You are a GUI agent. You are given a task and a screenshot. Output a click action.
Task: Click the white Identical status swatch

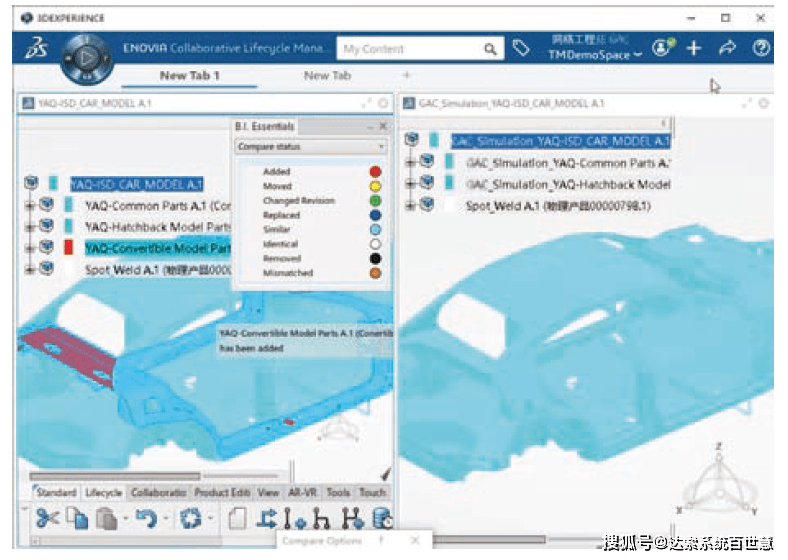375,244
